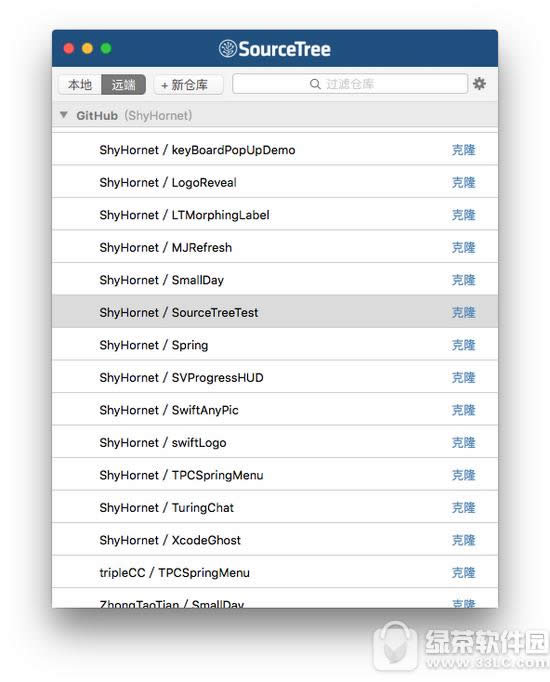Image resolution: width=550 pixels, height=682 pixels.
Task: Clone the MJRefresh repository
Action: click(463, 247)
